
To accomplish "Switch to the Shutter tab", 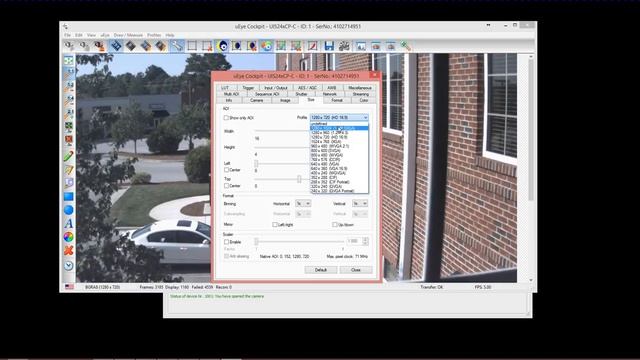I will (301, 94).
